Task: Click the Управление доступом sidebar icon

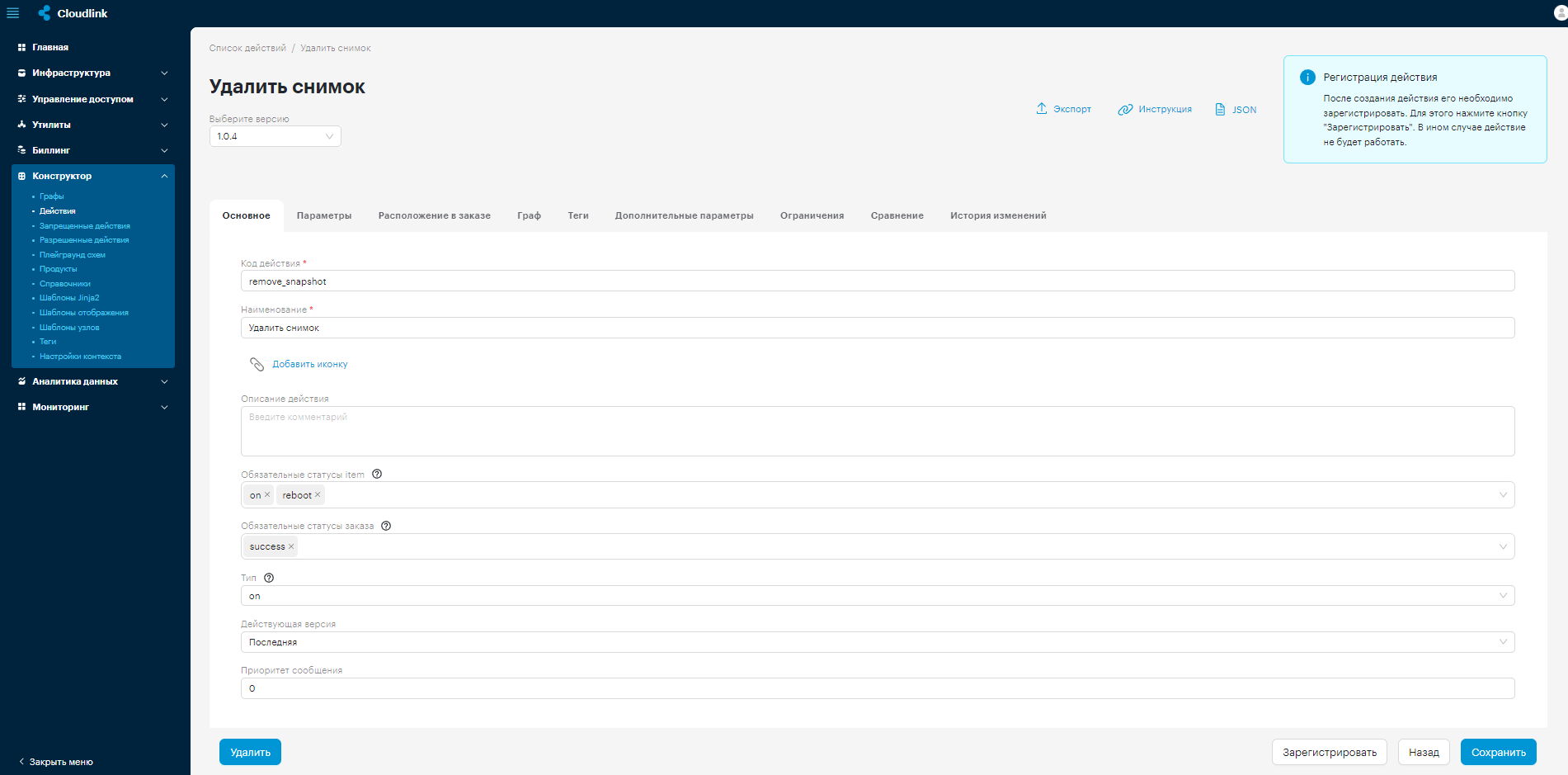Action: (x=22, y=99)
